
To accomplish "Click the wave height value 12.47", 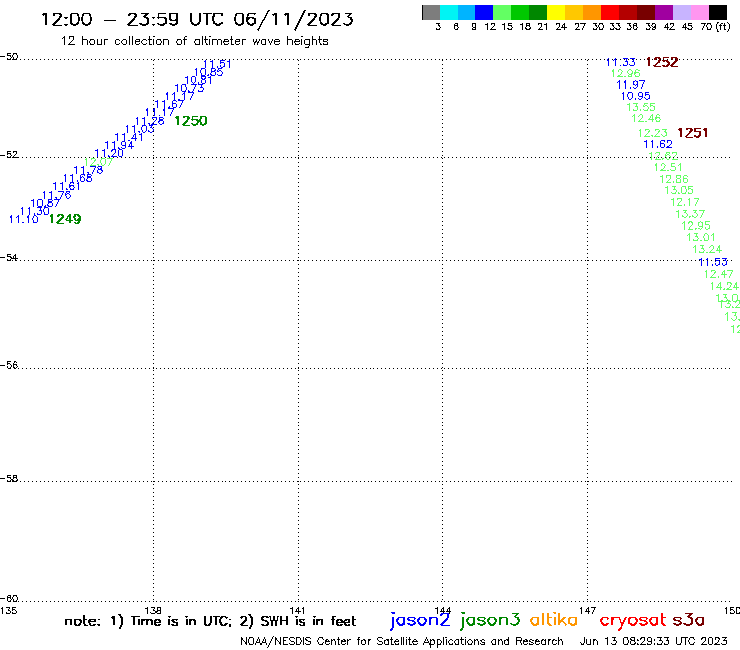I will [x=718, y=274].
